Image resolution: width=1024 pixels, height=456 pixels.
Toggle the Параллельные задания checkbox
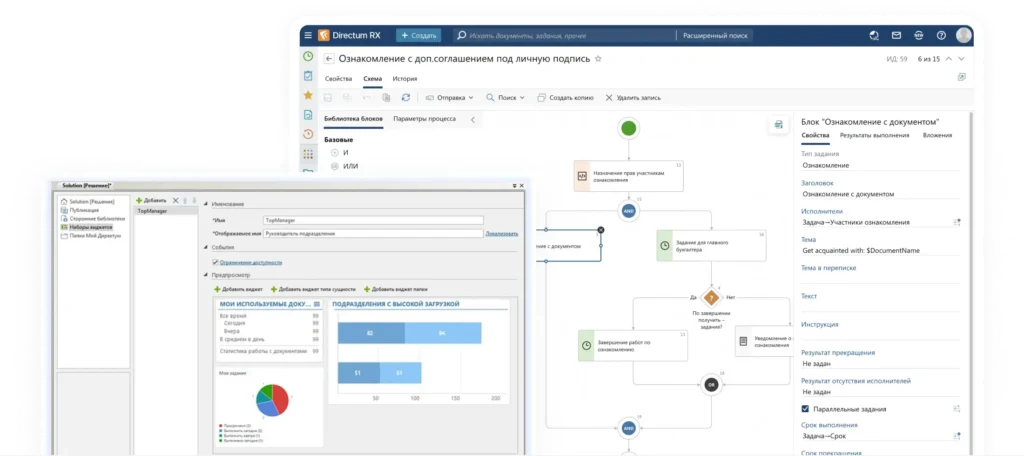point(805,409)
